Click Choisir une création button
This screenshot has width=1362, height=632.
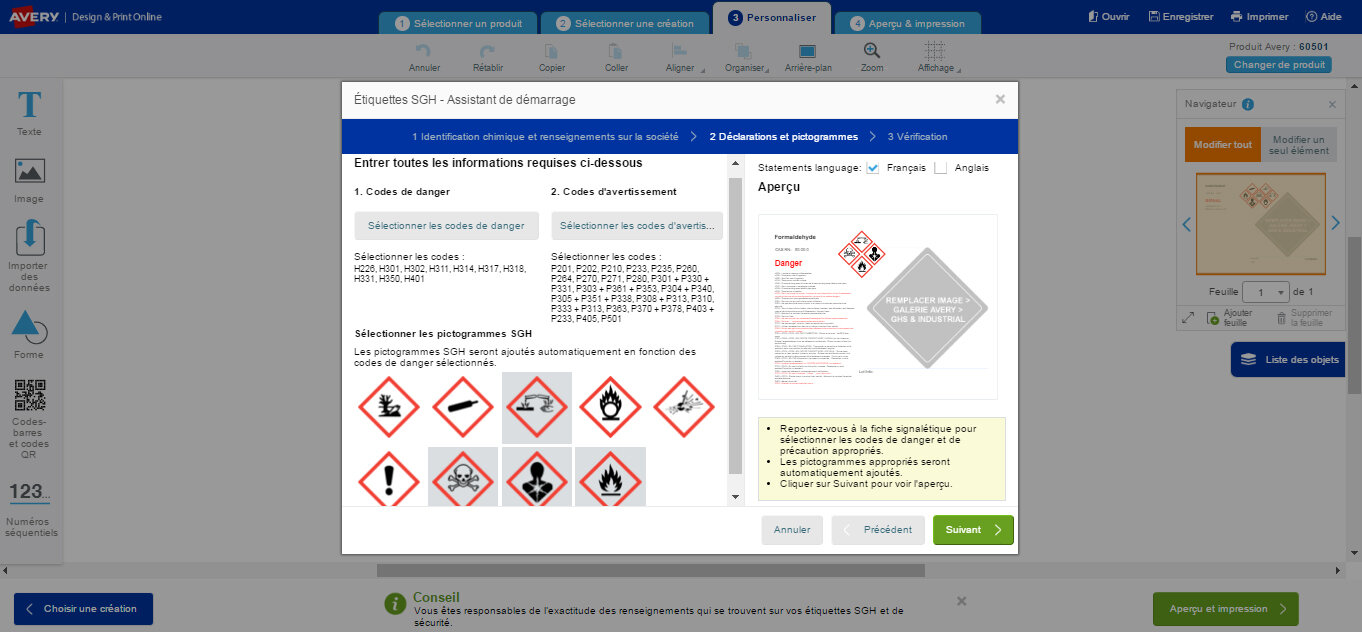tap(83, 609)
